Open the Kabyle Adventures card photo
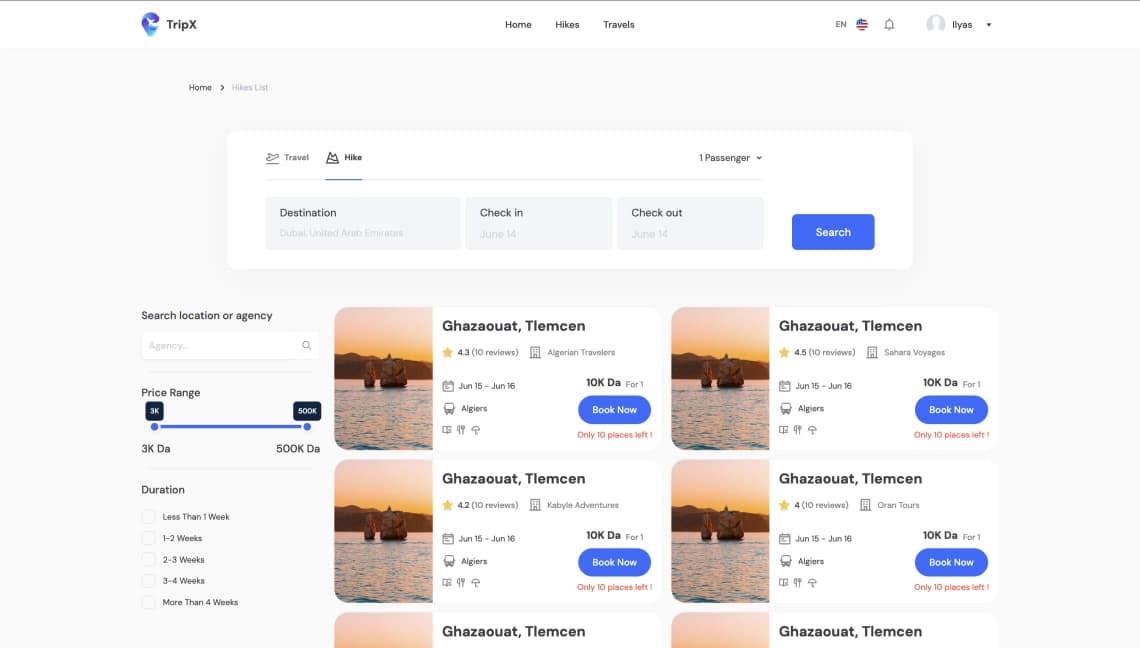This screenshot has width=1140, height=648. pos(383,531)
